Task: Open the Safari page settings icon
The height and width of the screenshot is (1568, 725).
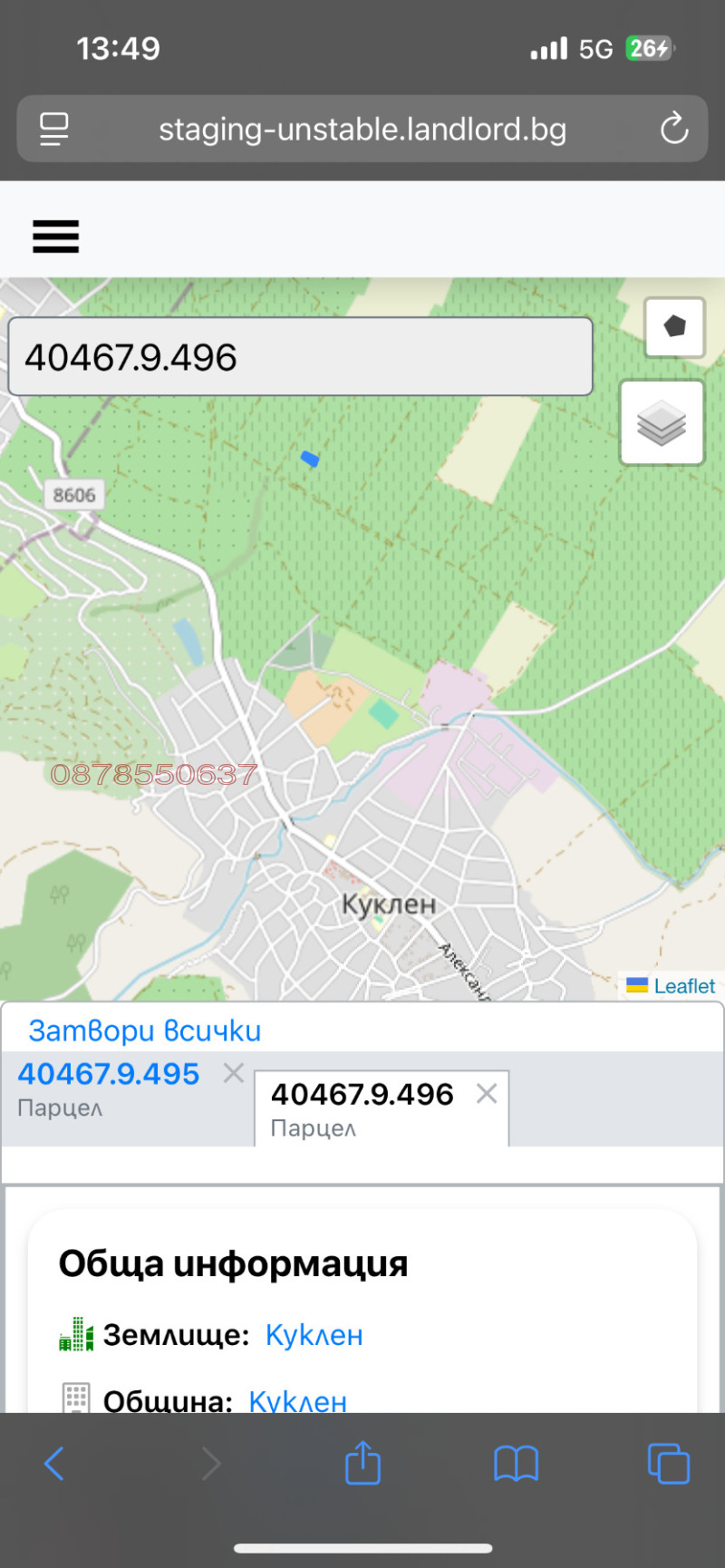Action: tap(54, 129)
